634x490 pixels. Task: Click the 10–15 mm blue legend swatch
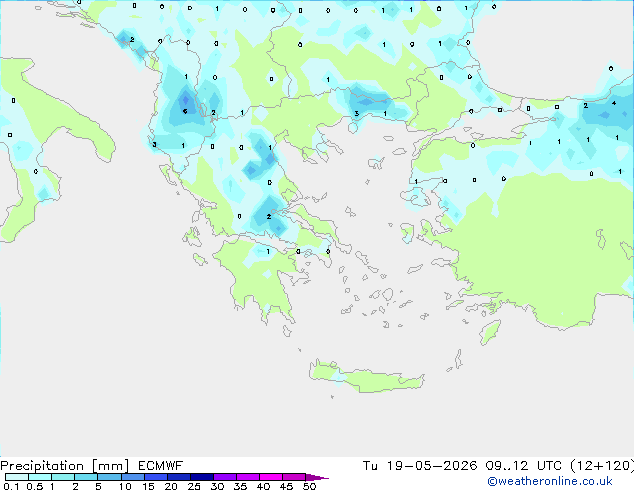pyautogui.click(x=133, y=477)
